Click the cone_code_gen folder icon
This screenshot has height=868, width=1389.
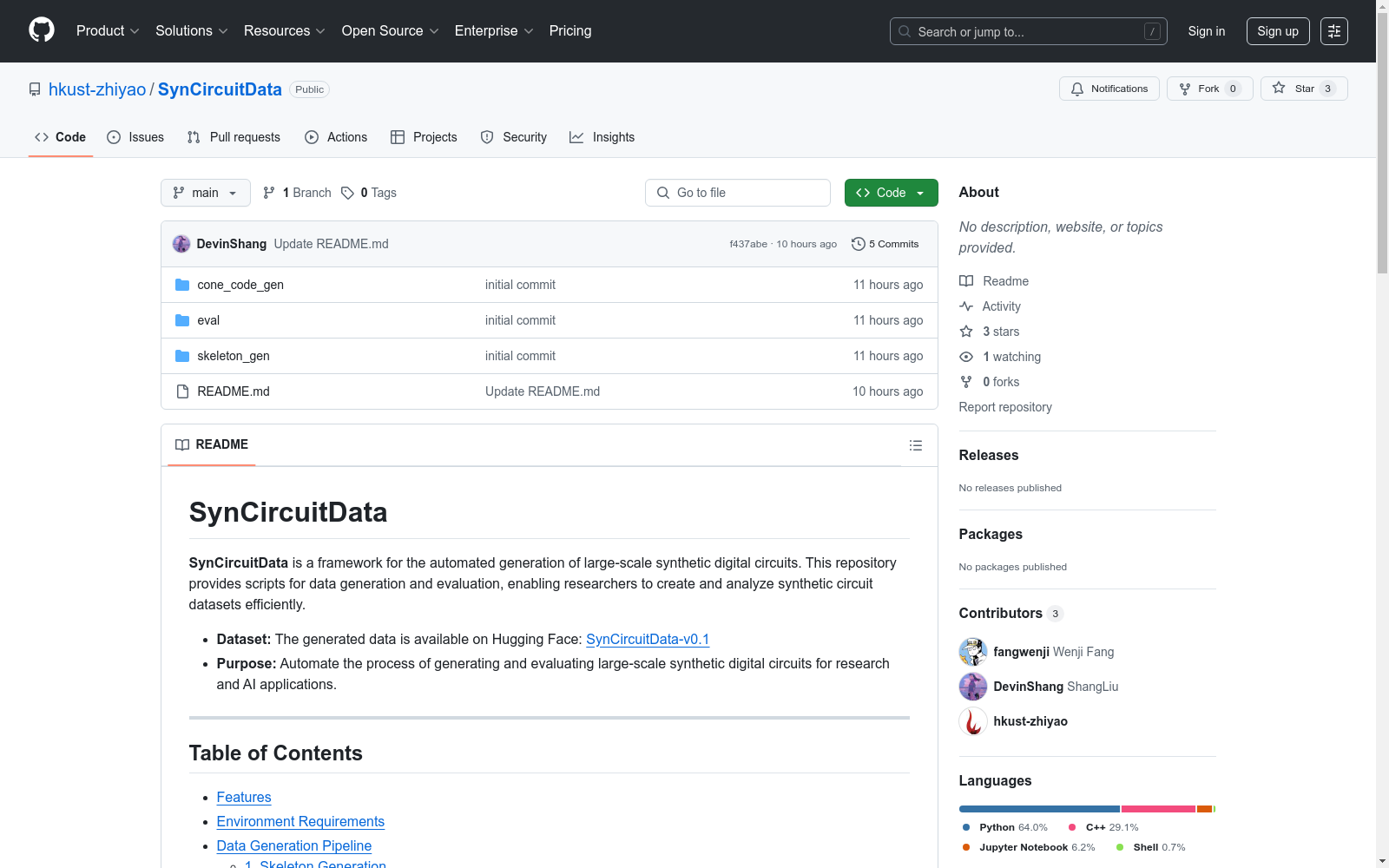pyautogui.click(x=182, y=285)
